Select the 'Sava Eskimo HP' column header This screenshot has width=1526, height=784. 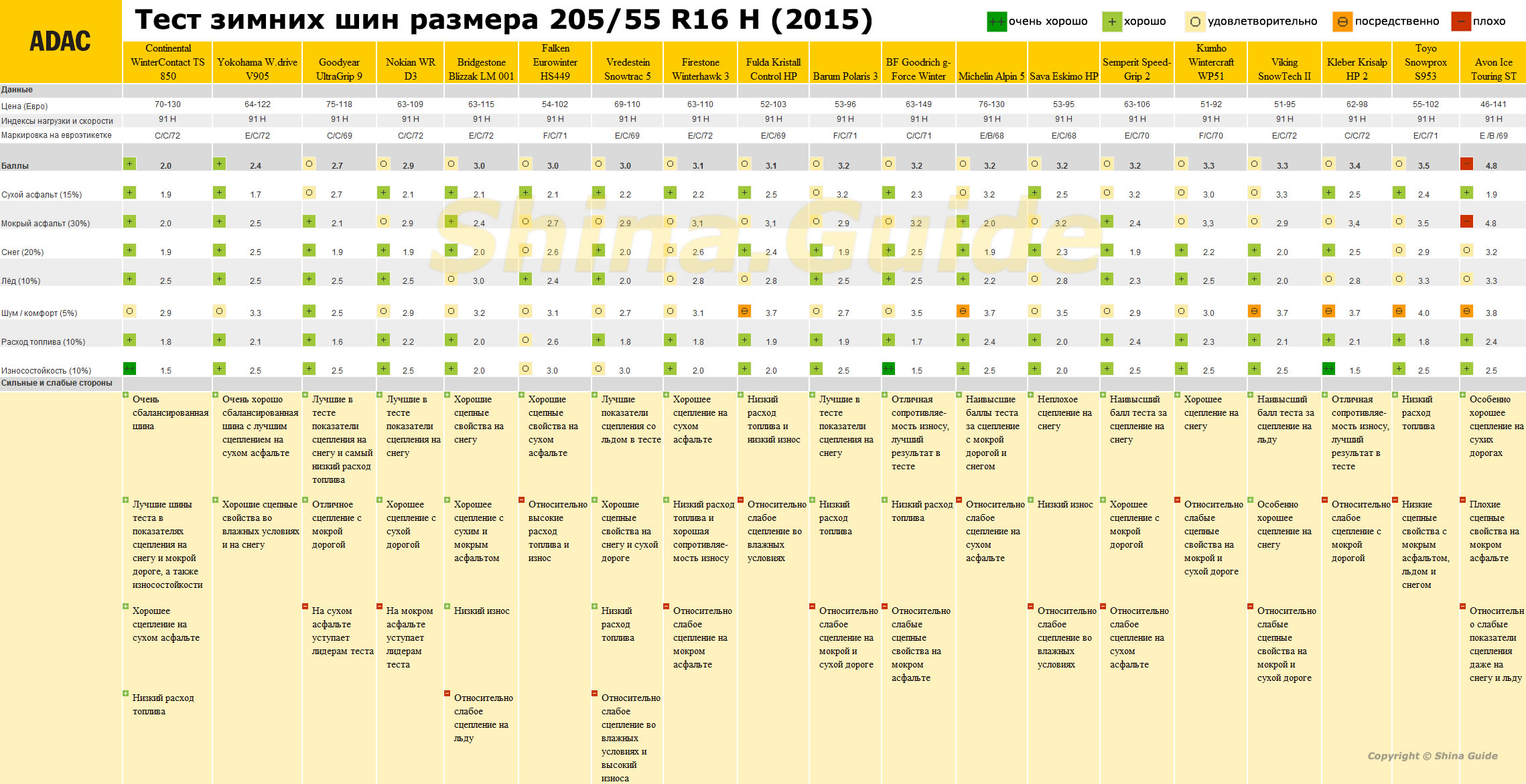[1064, 62]
